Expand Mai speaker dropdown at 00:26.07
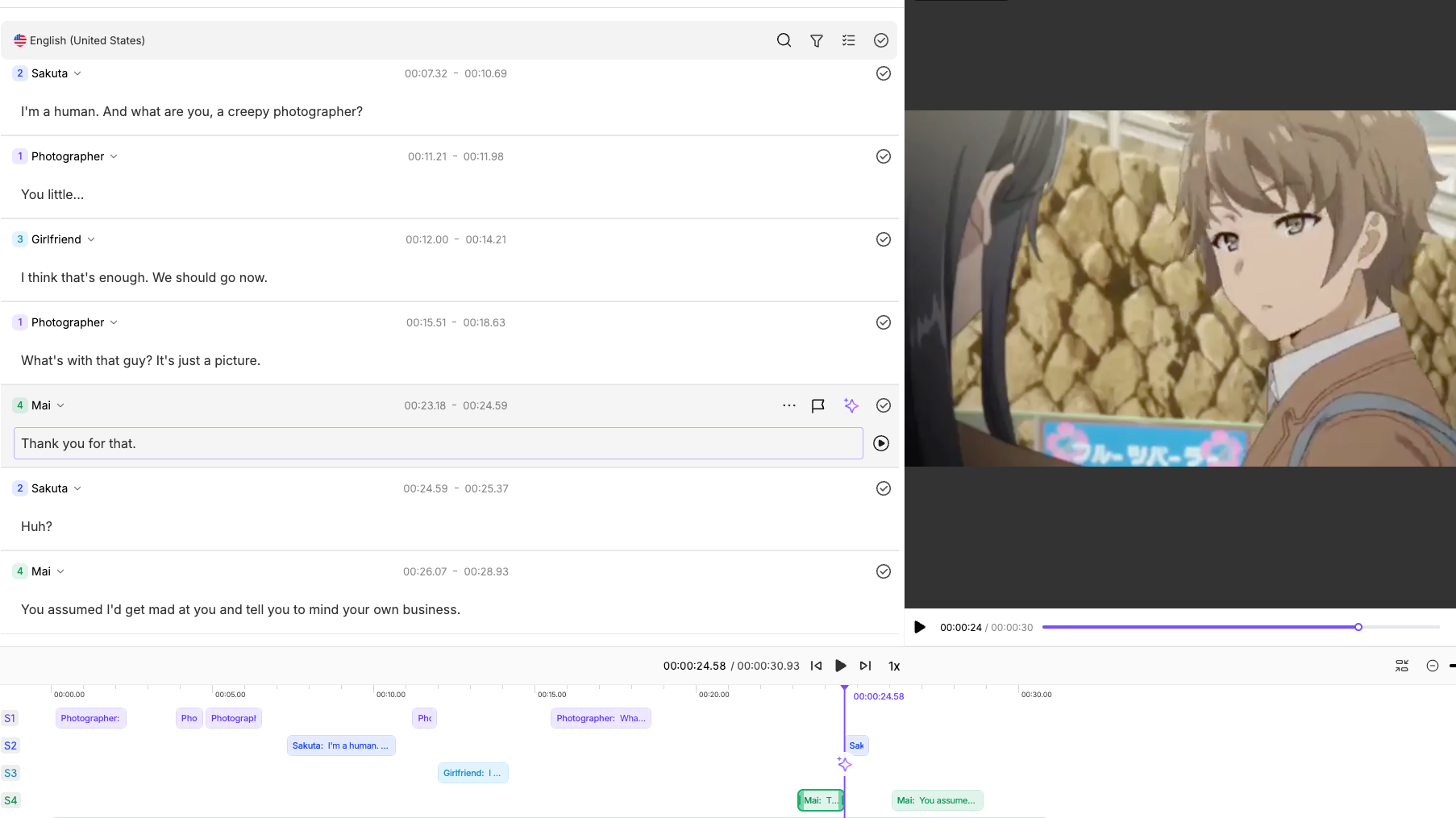The image size is (1456, 818). 60,571
